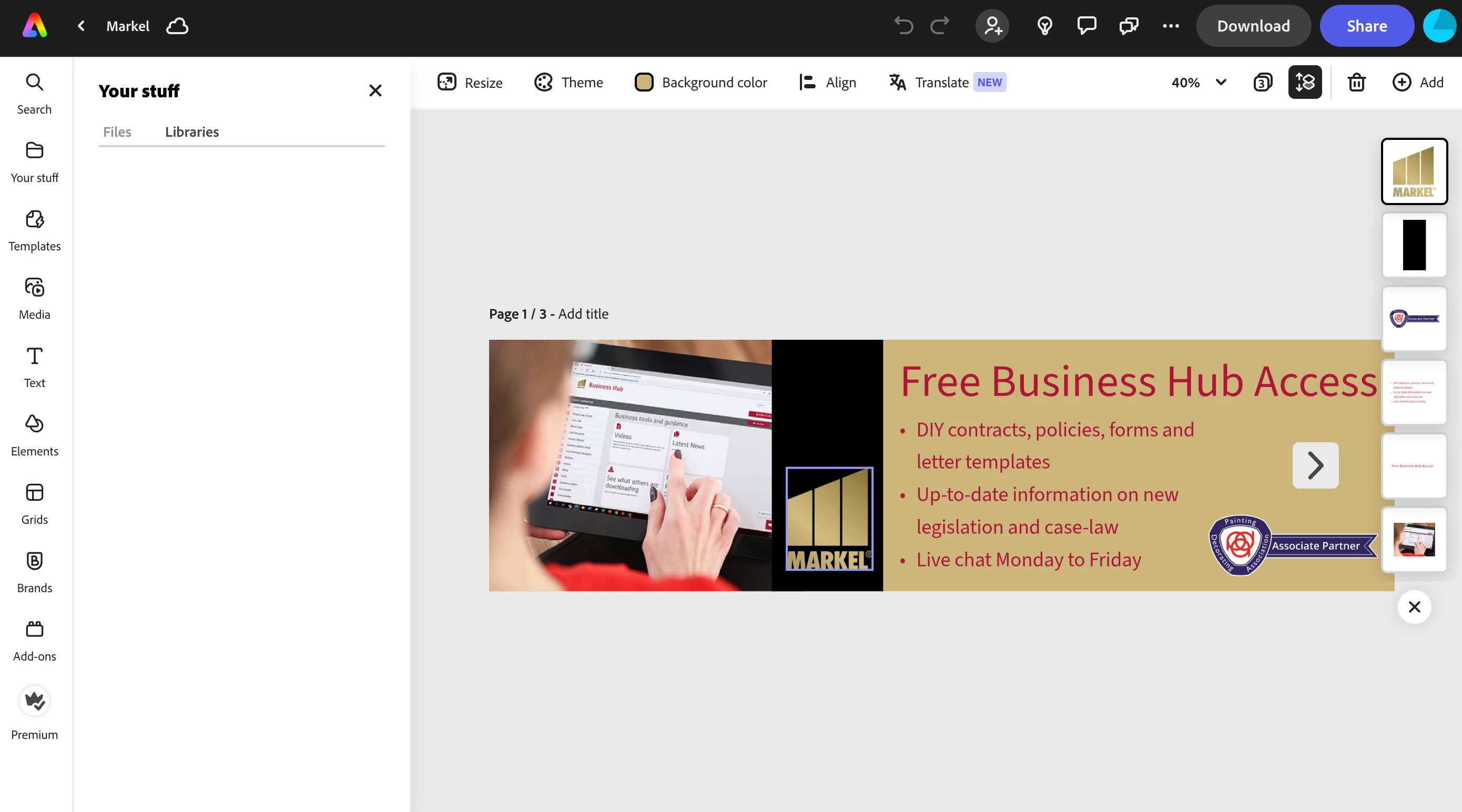The height and width of the screenshot is (812, 1462).
Task: Switch to the Files tab
Action: 117,131
